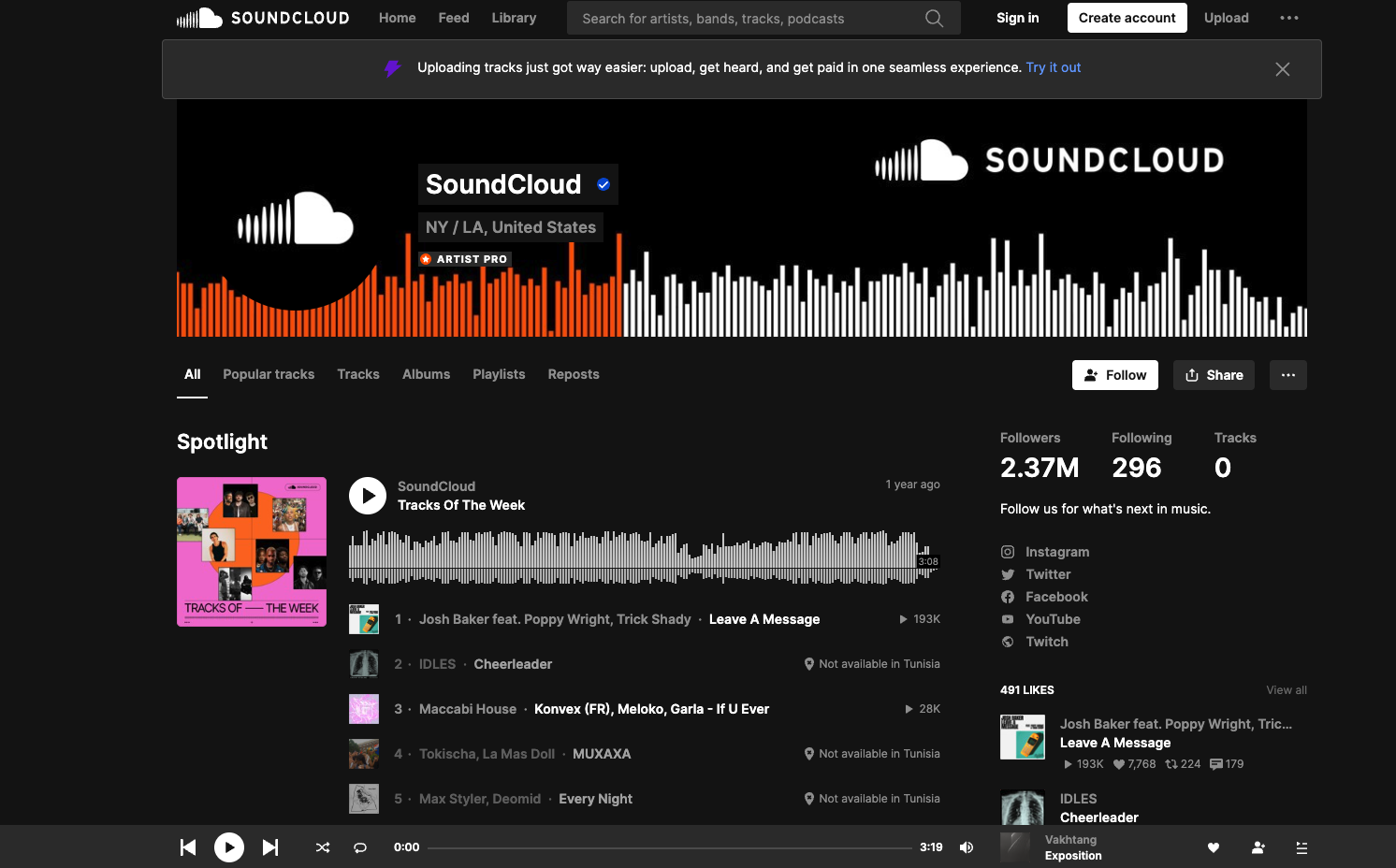1396x868 pixels.
Task: Open top navigation more options menu
Action: [x=1289, y=18]
